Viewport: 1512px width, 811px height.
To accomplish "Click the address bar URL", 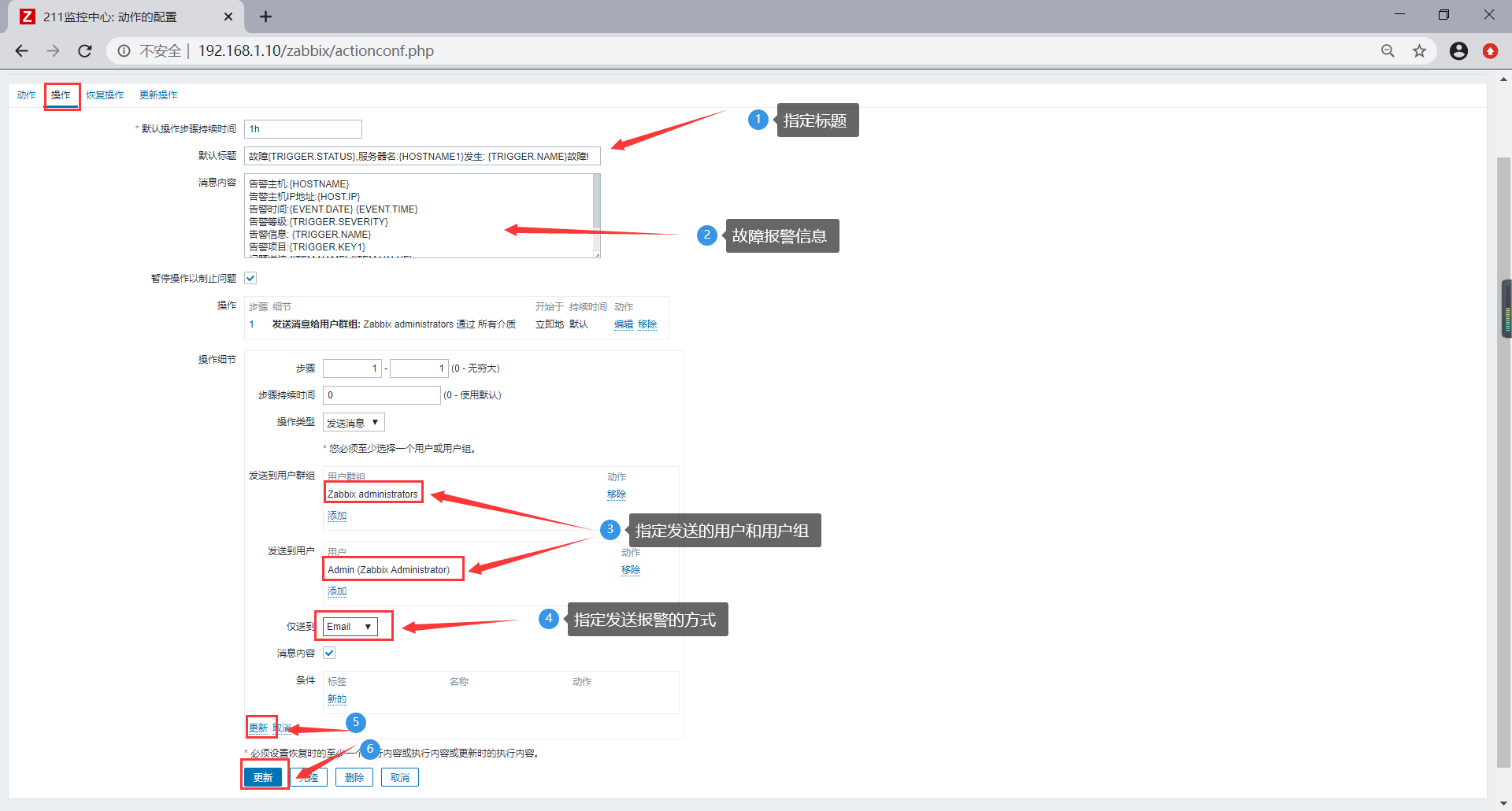I will 316,51.
